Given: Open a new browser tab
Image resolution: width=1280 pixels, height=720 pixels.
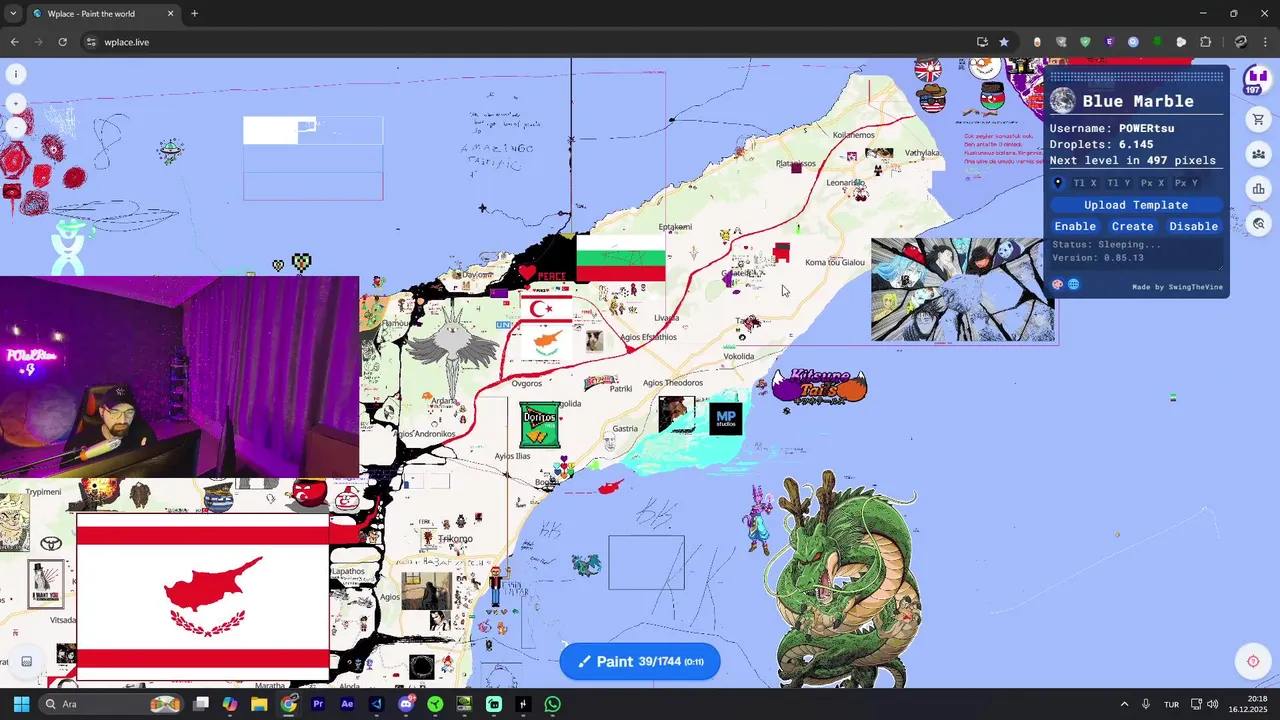Looking at the screenshot, I should click(x=194, y=14).
